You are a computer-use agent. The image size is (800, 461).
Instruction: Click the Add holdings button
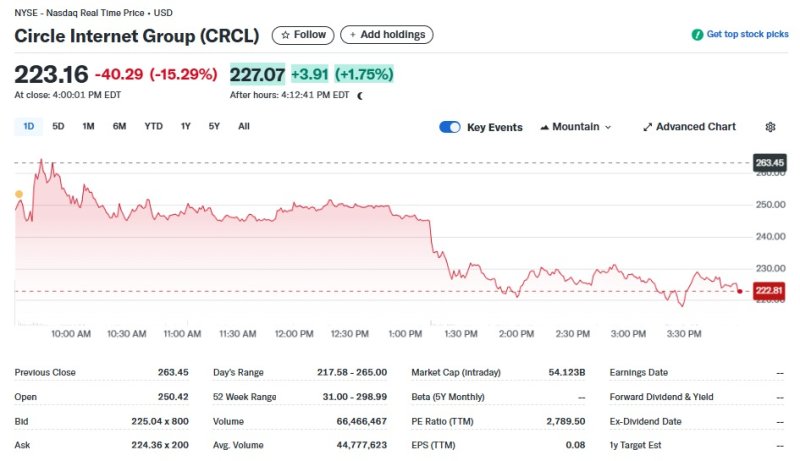click(x=386, y=35)
